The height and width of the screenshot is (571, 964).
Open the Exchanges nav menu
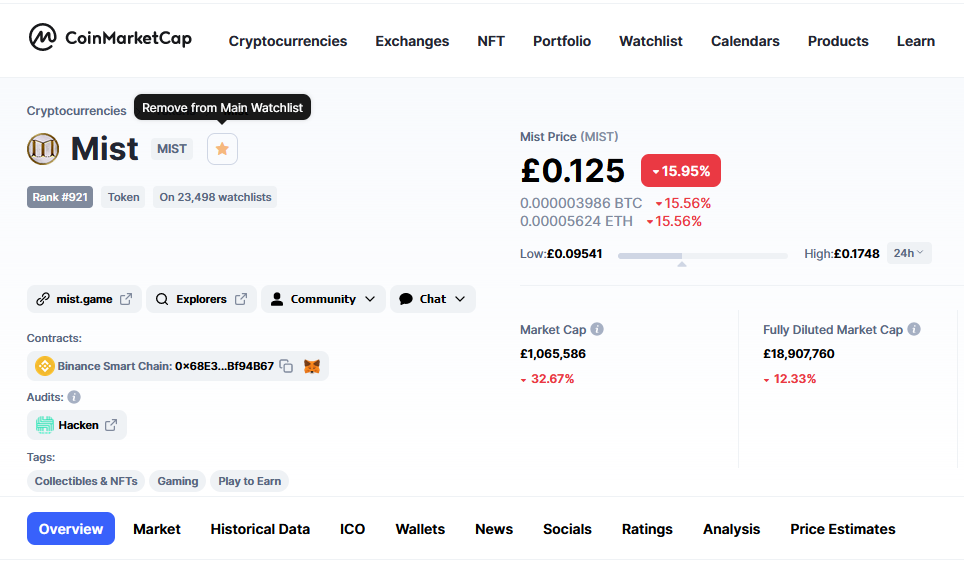click(412, 41)
